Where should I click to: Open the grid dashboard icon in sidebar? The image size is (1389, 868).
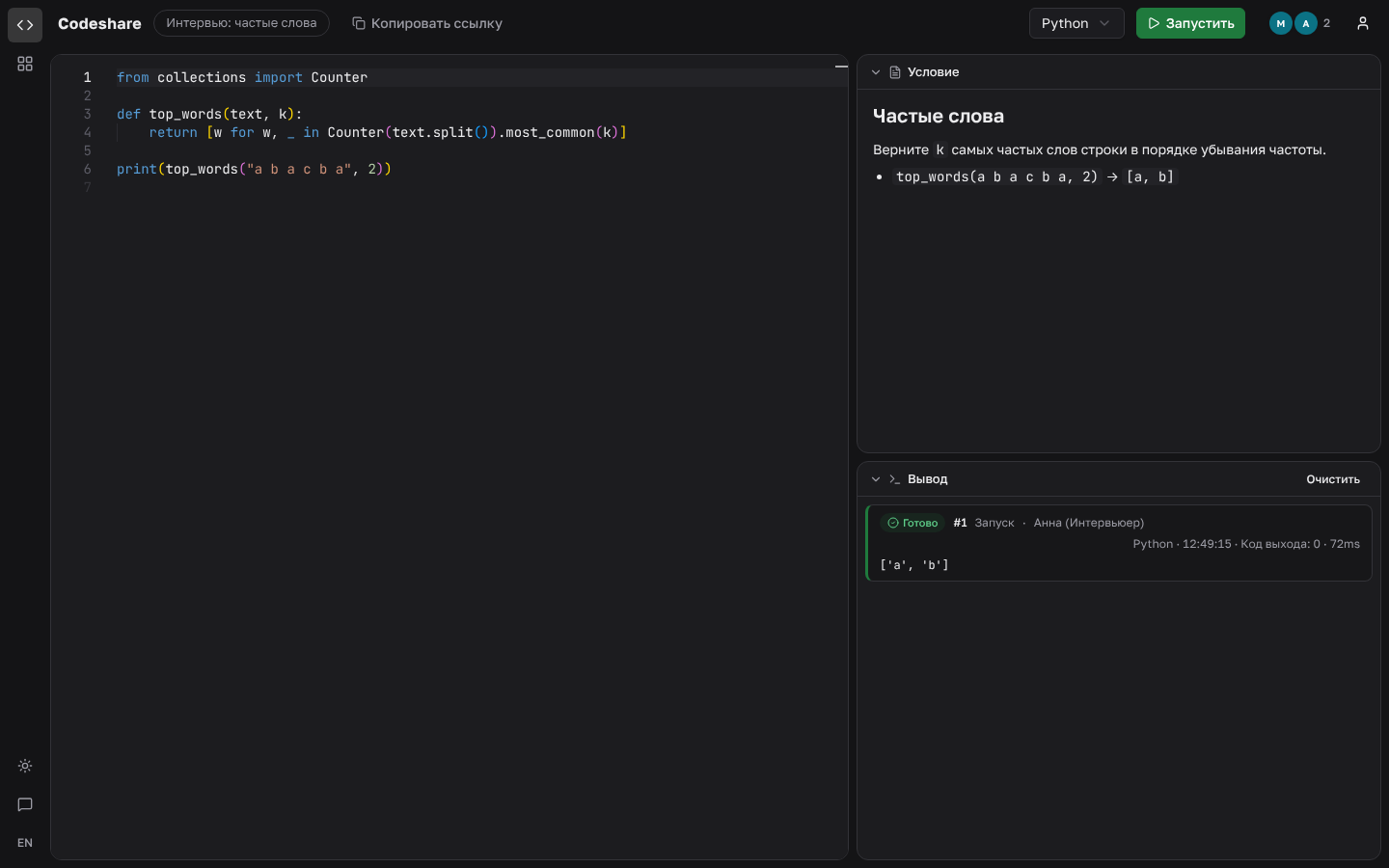25,64
